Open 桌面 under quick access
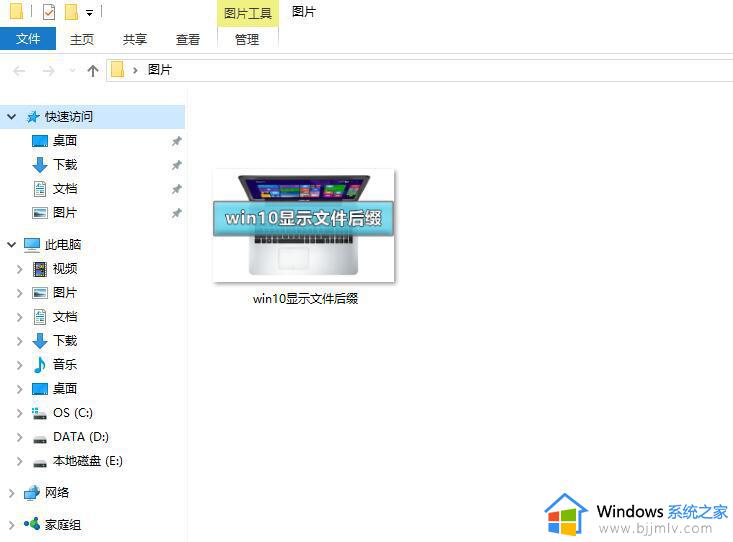 (65, 140)
